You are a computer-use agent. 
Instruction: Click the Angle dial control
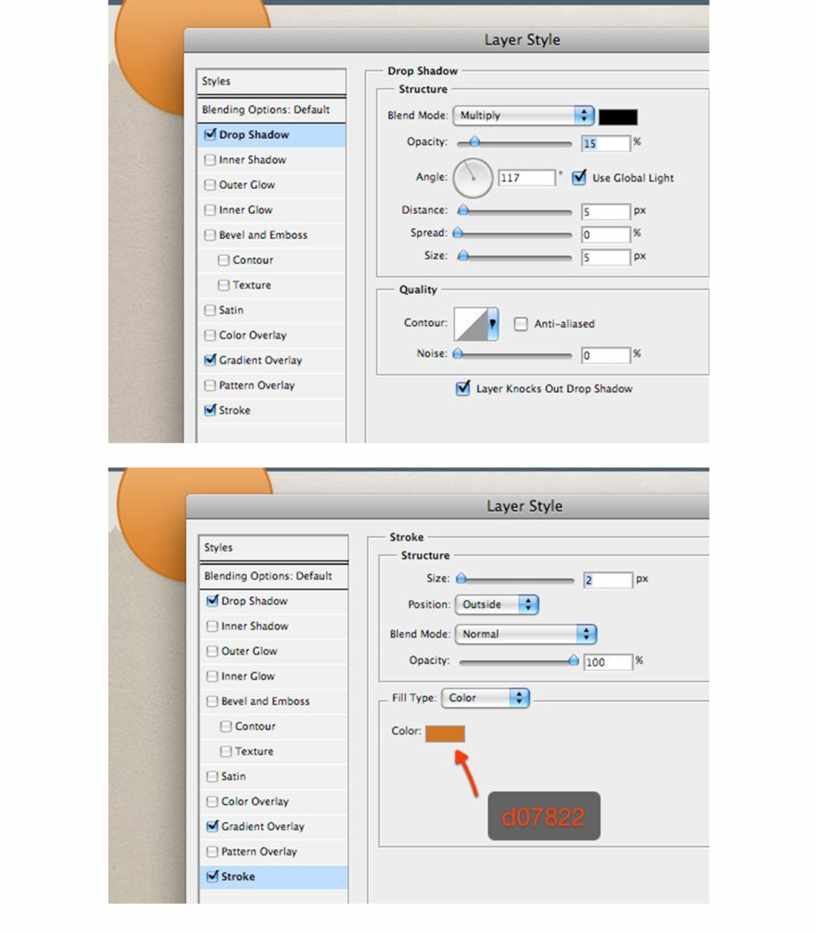[473, 177]
